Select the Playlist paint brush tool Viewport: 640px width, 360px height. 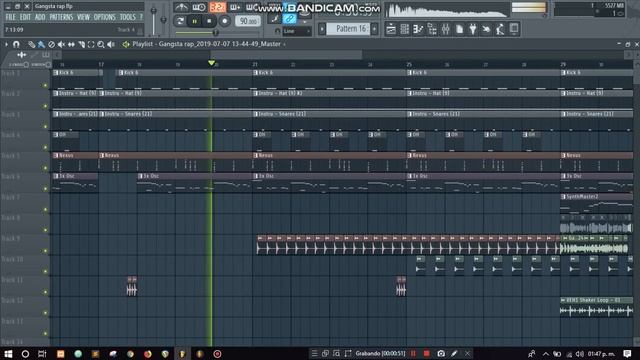click(41, 44)
